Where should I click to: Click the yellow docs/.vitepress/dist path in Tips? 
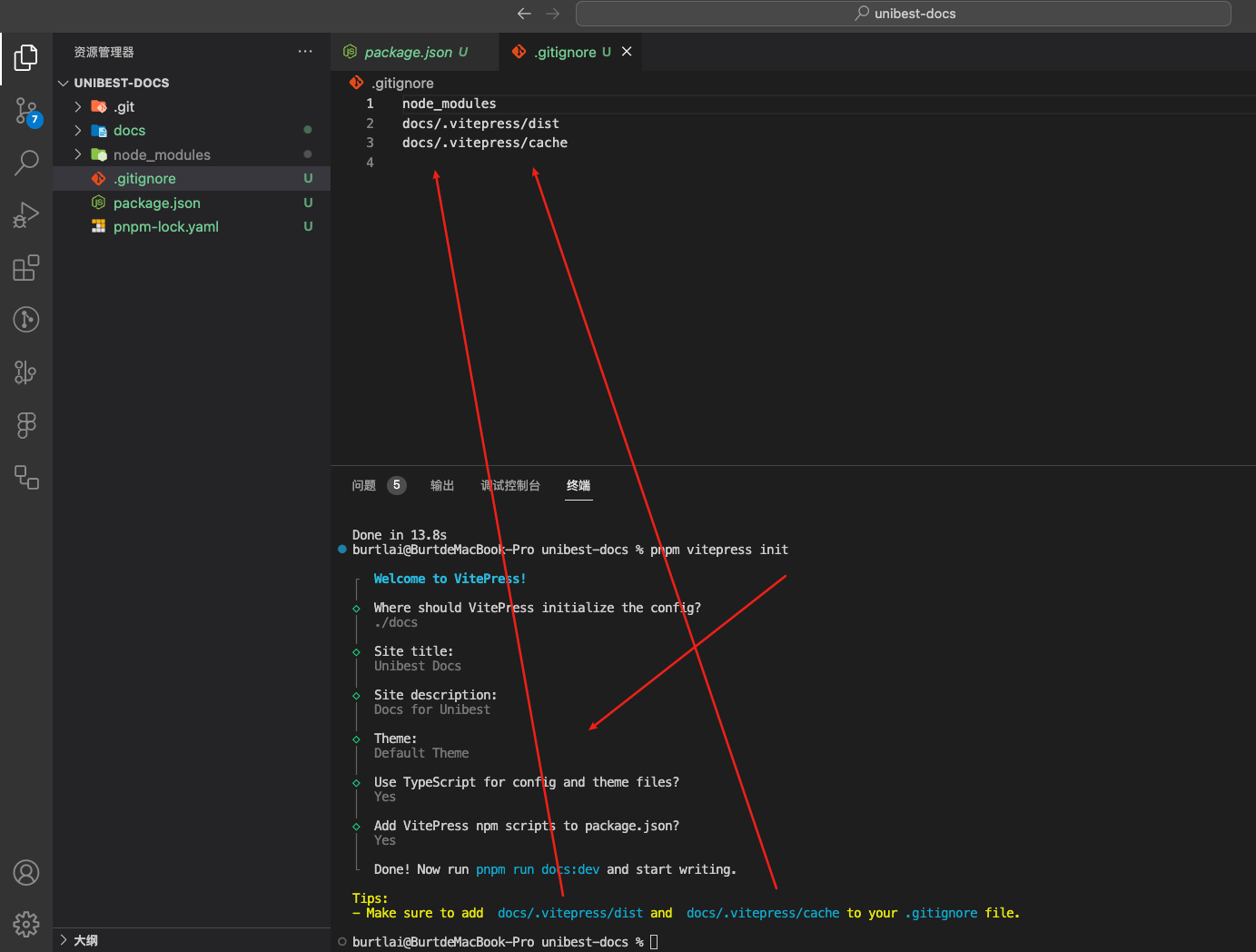pos(570,913)
